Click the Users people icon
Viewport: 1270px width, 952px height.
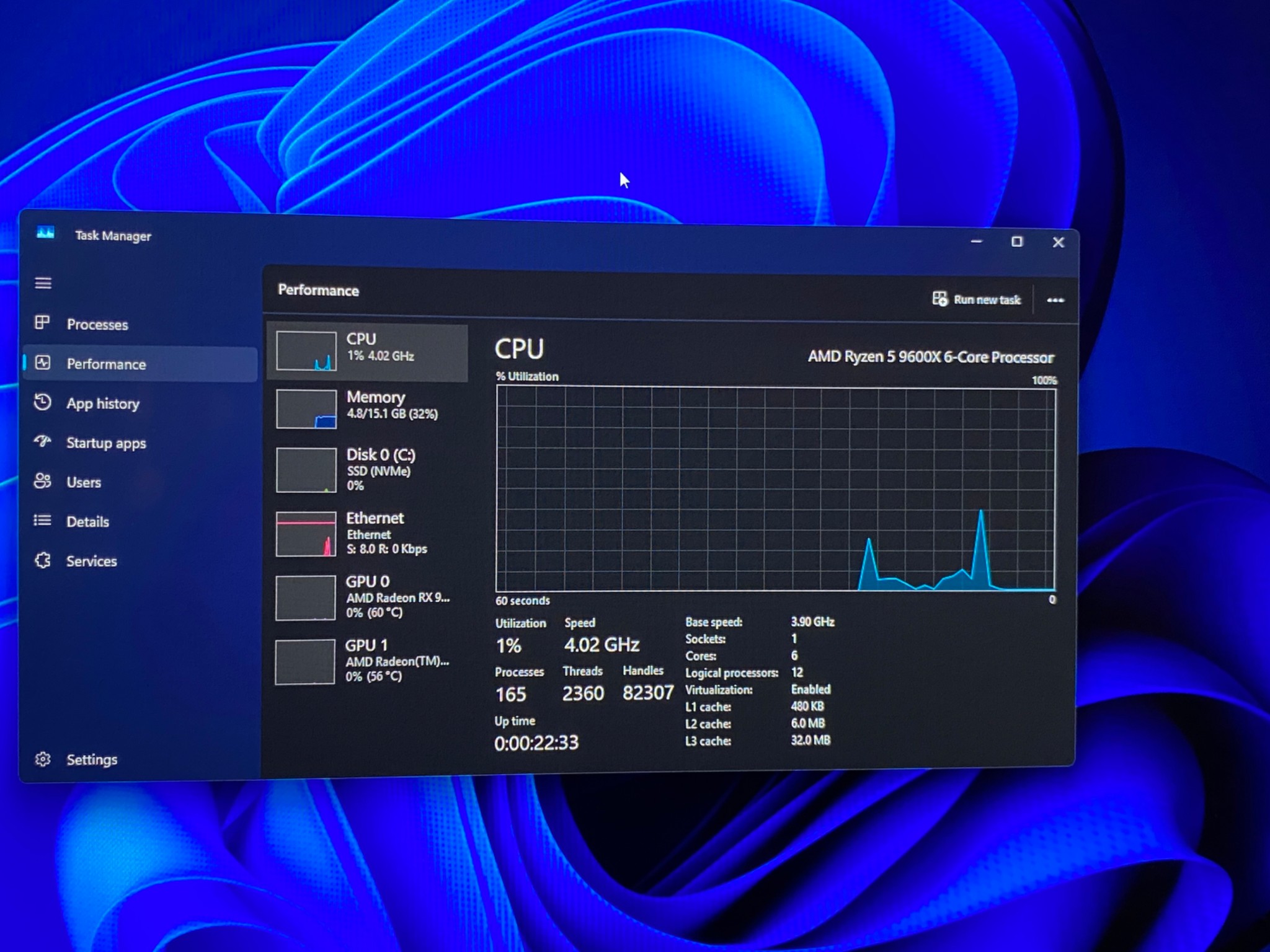tap(43, 480)
